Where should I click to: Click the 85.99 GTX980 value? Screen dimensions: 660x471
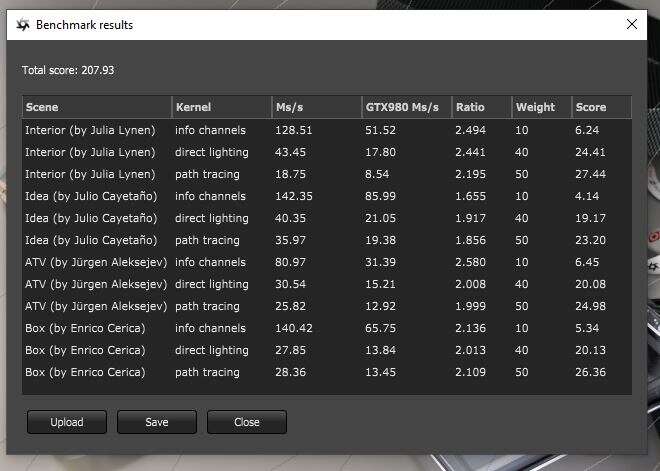click(381, 196)
